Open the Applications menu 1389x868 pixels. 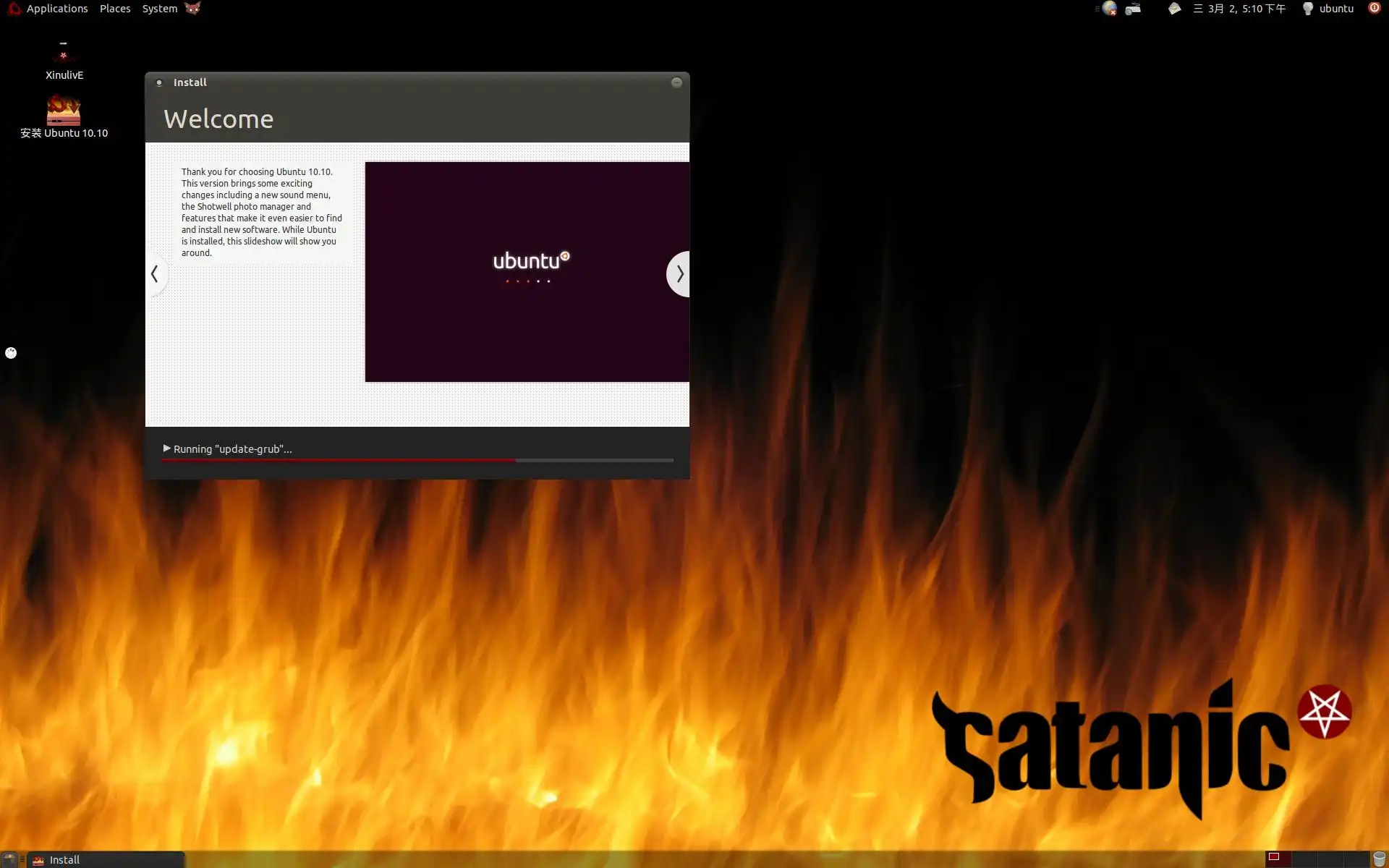point(56,9)
